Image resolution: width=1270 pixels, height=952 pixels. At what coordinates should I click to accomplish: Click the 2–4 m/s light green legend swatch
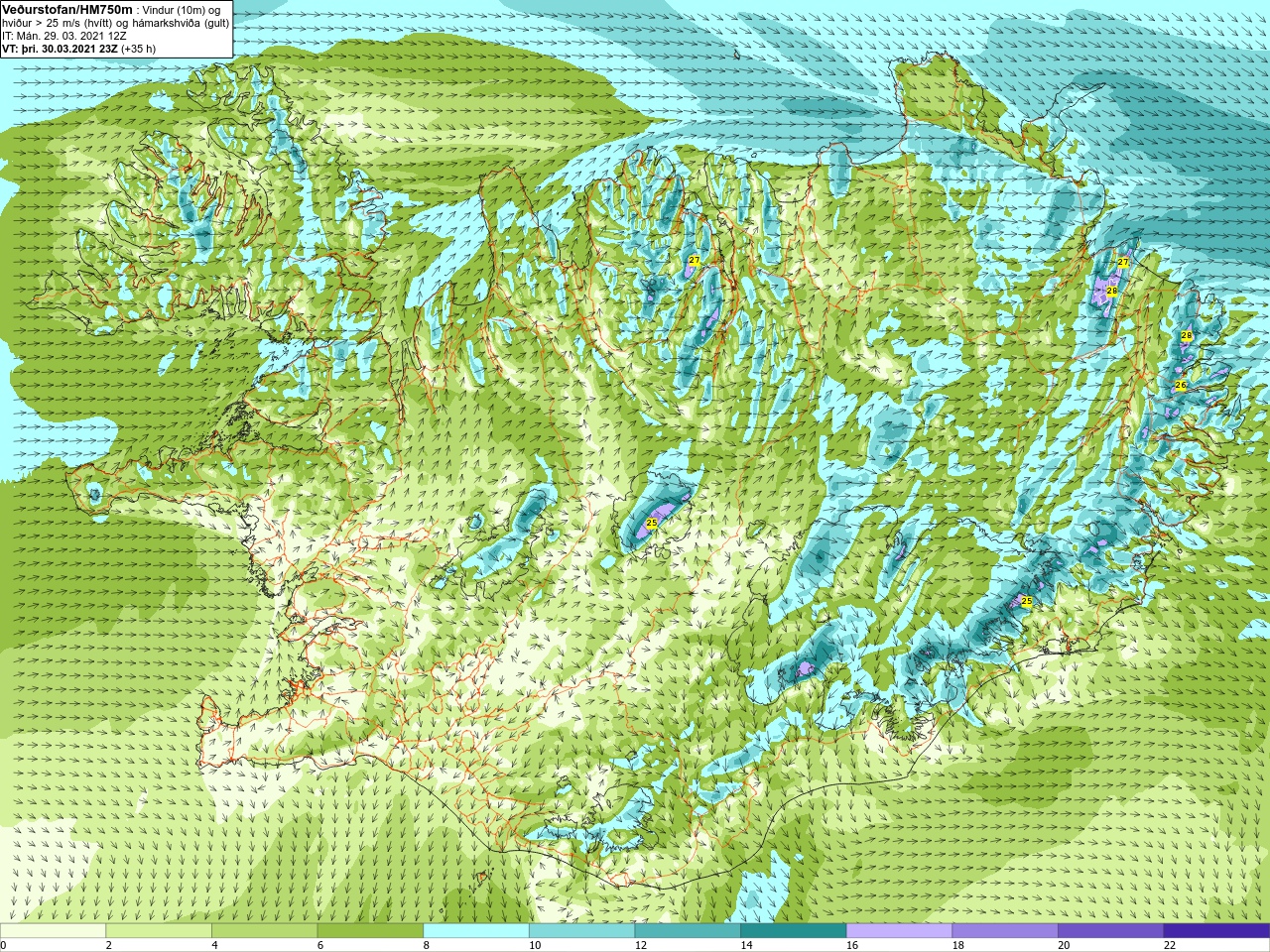click(x=159, y=931)
